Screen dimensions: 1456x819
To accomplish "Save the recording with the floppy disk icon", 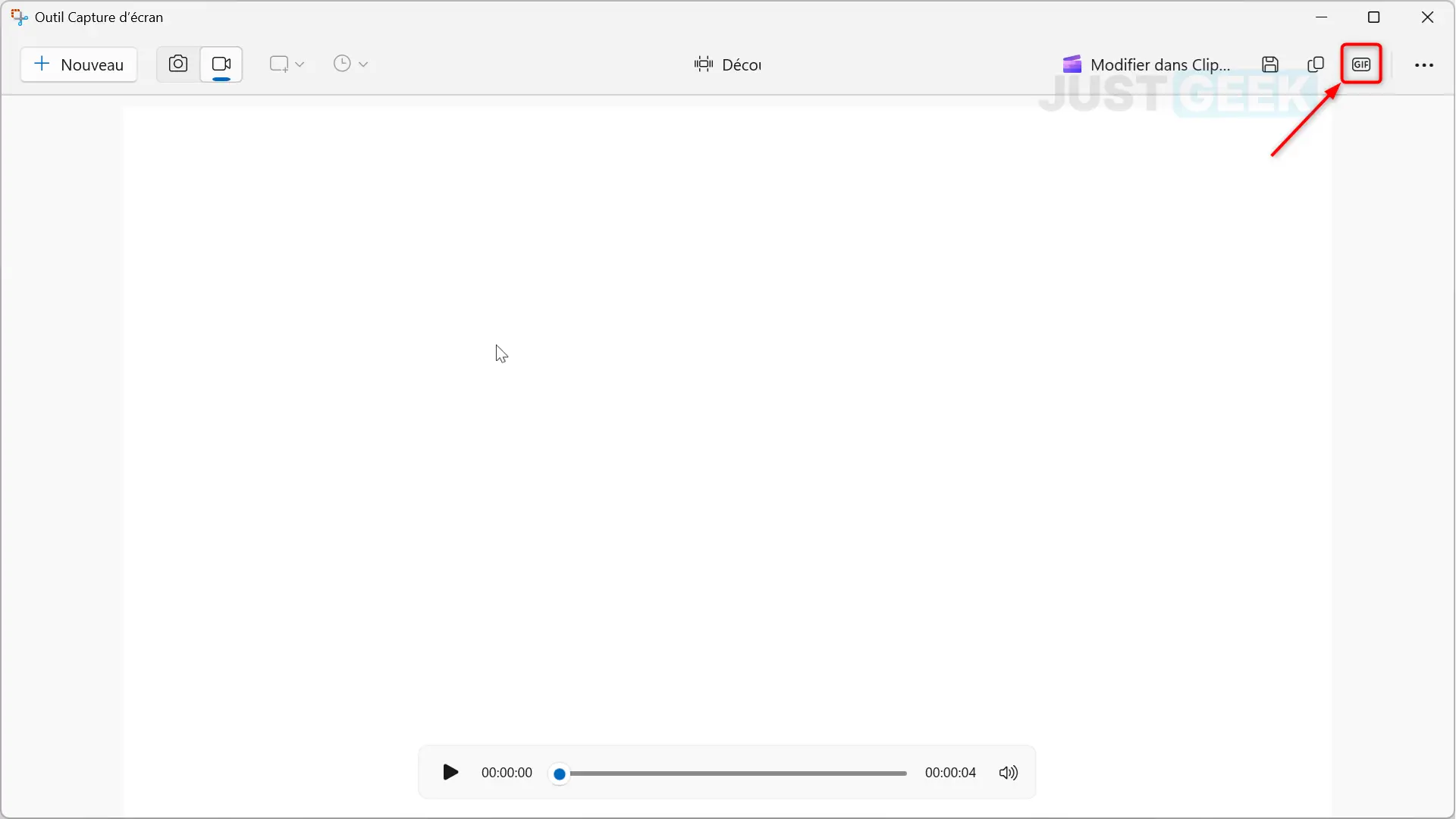I will [x=1270, y=64].
